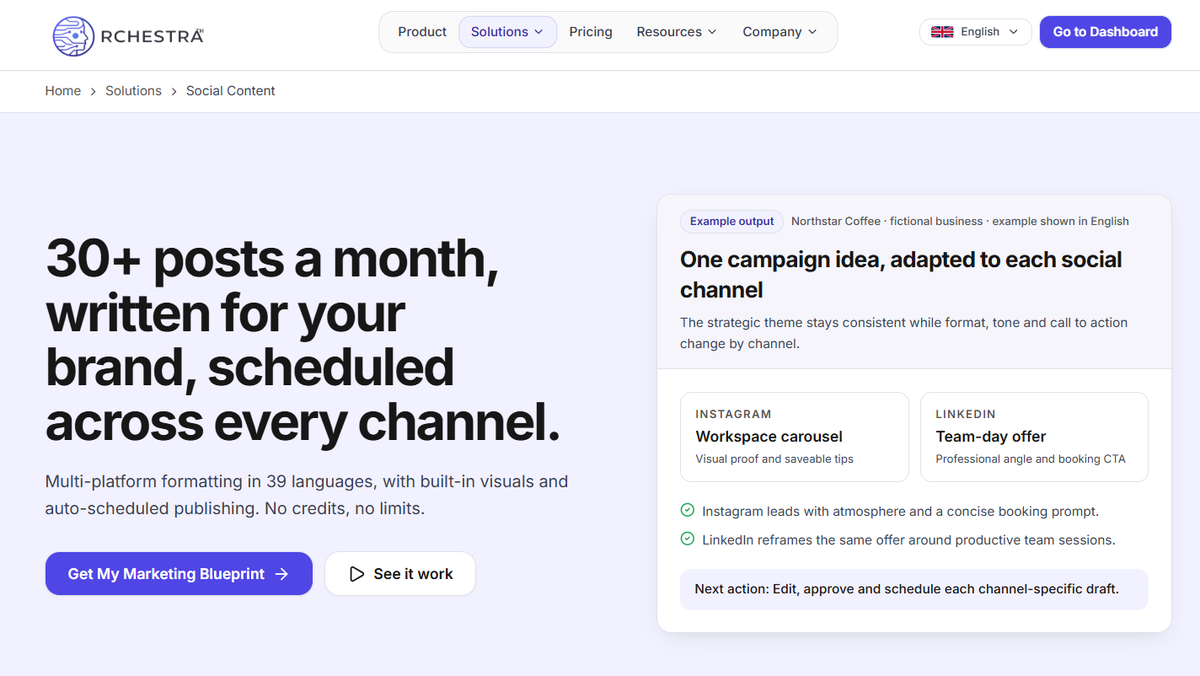Screen dimensions: 1200x676
Task: Click the Home breadcrumb link
Action: (x=63, y=91)
